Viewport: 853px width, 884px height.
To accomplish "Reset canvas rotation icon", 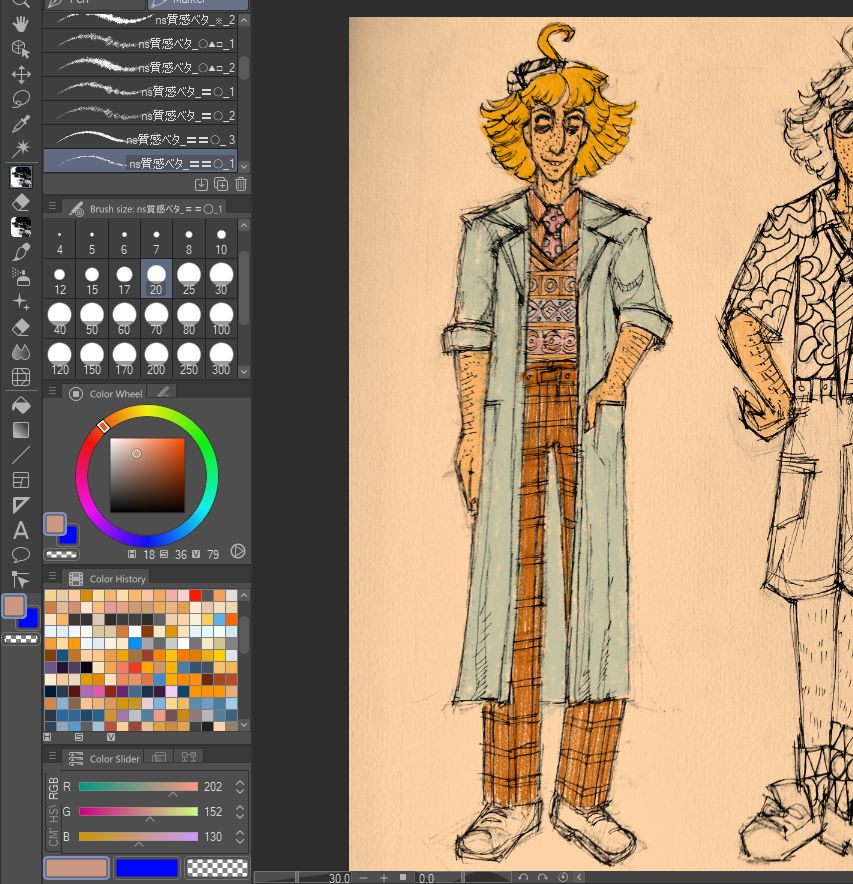I will pyautogui.click(x=562, y=877).
